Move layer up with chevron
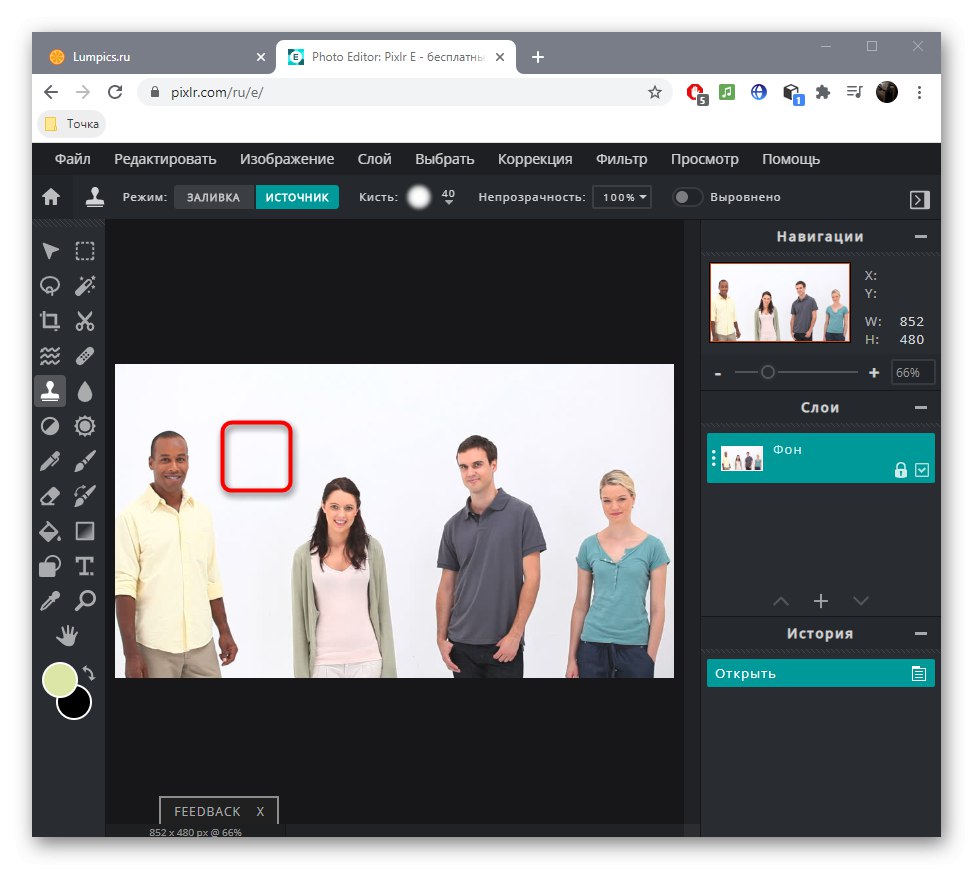973x869 pixels. pos(781,601)
